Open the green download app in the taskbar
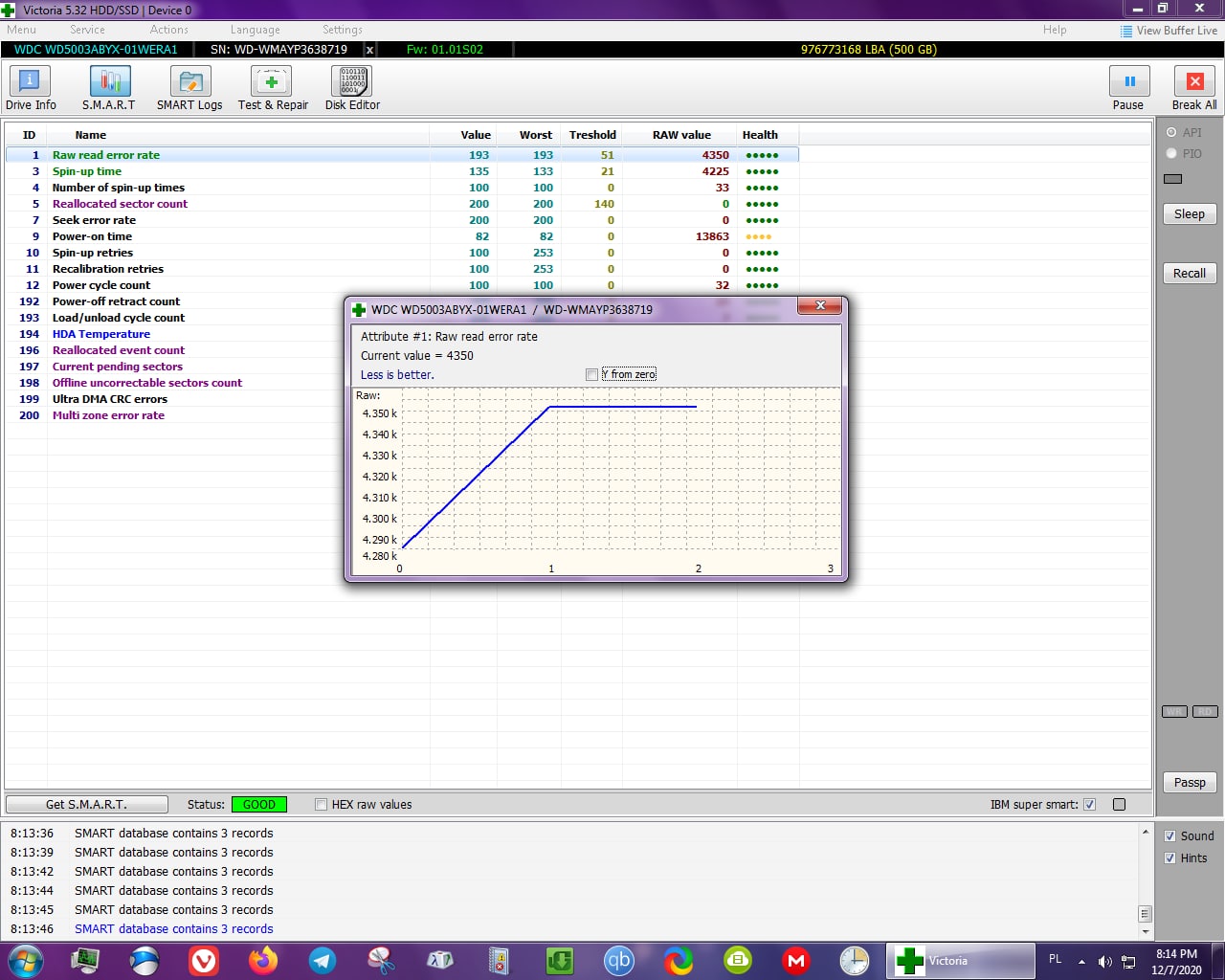The width and height of the screenshot is (1225, 980). (560, 960)
